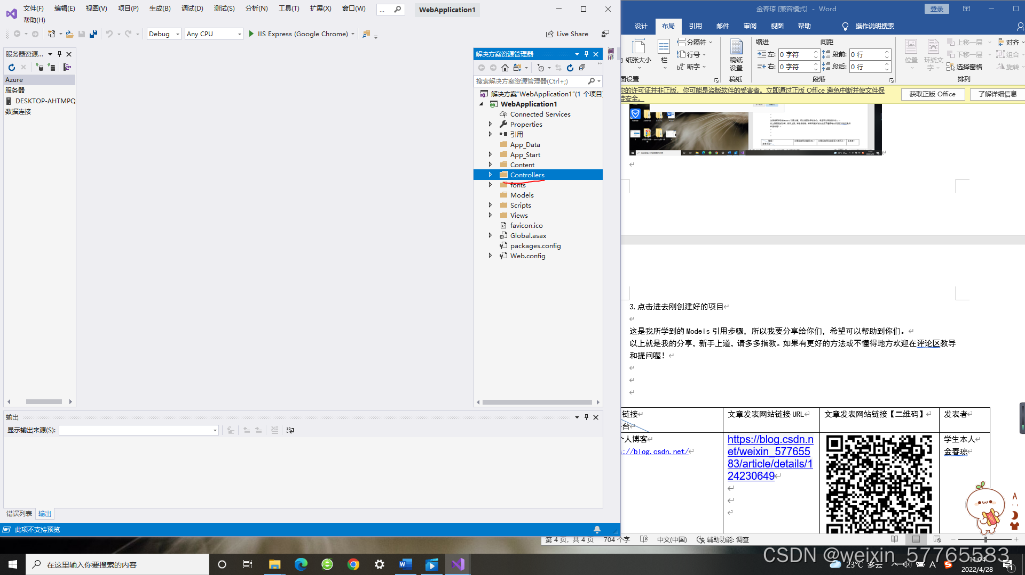The height and width of the screenshot is (575, 1025).
Task: Click the Home icon in Solution Explorer
Action: point(505,67)
